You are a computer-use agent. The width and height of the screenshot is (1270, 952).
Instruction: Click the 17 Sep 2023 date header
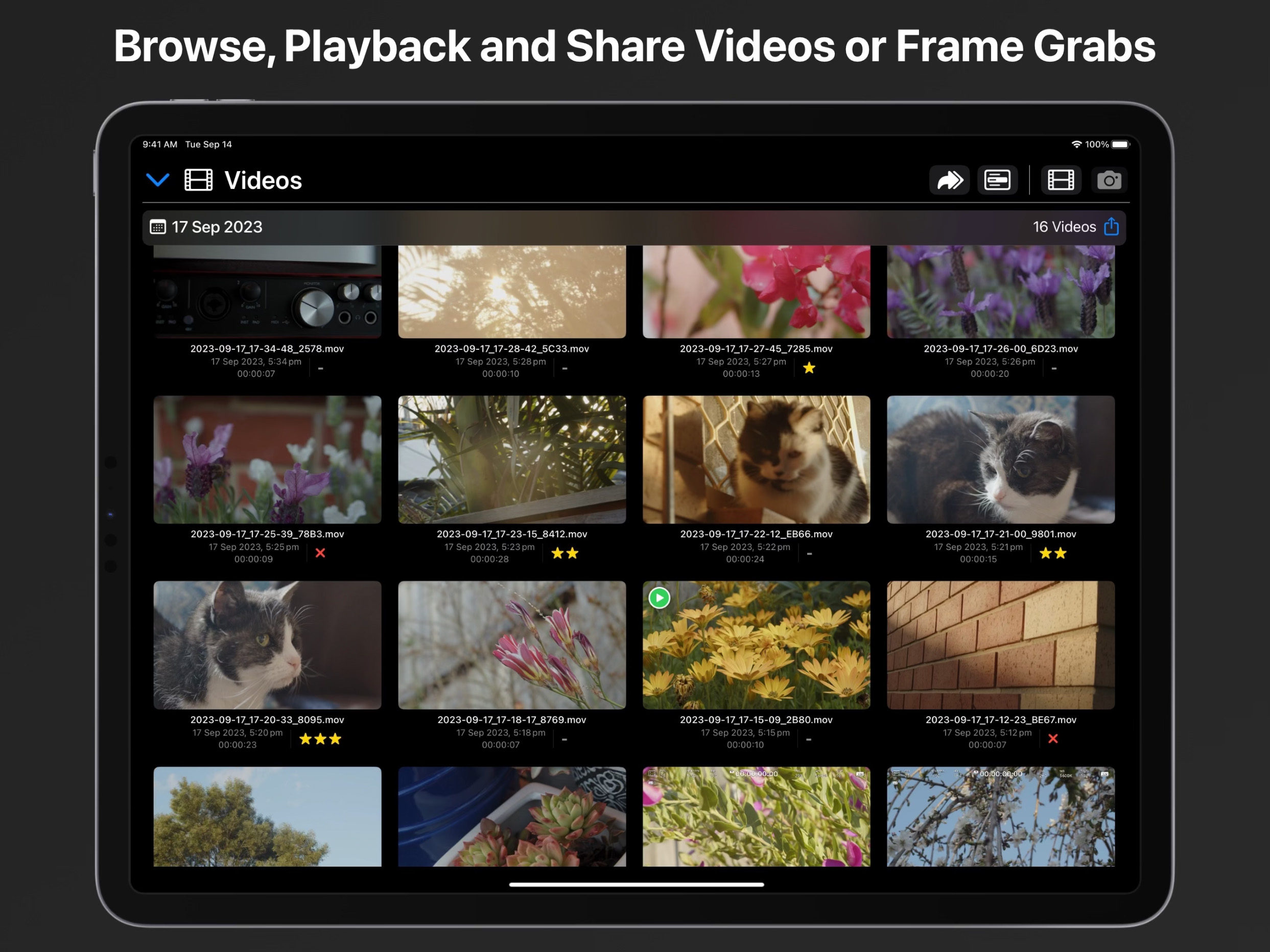tap(217, 227)
